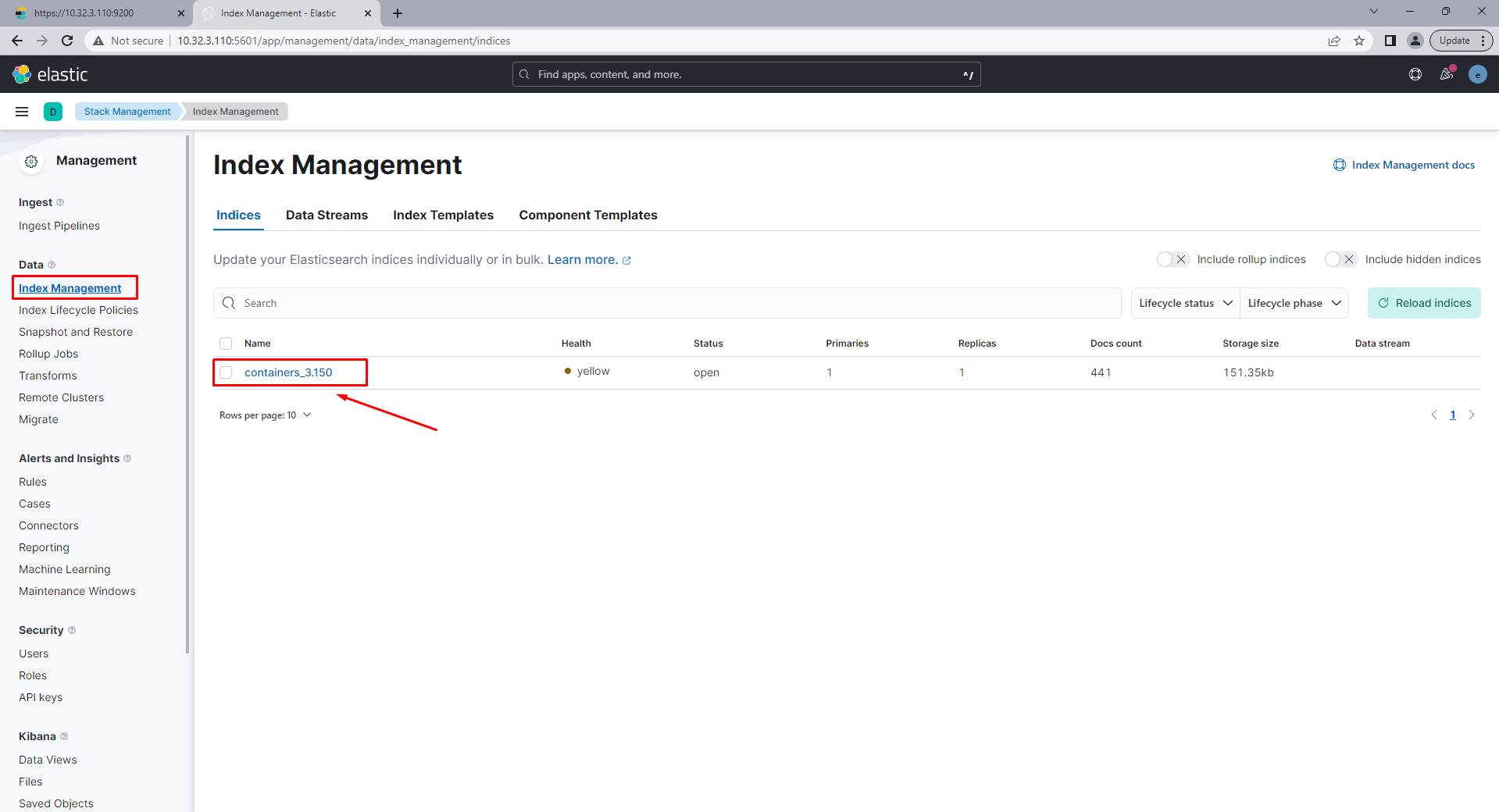Click in the indices Search field
This screenshot has height=812, width=1499.
point(667,303)
